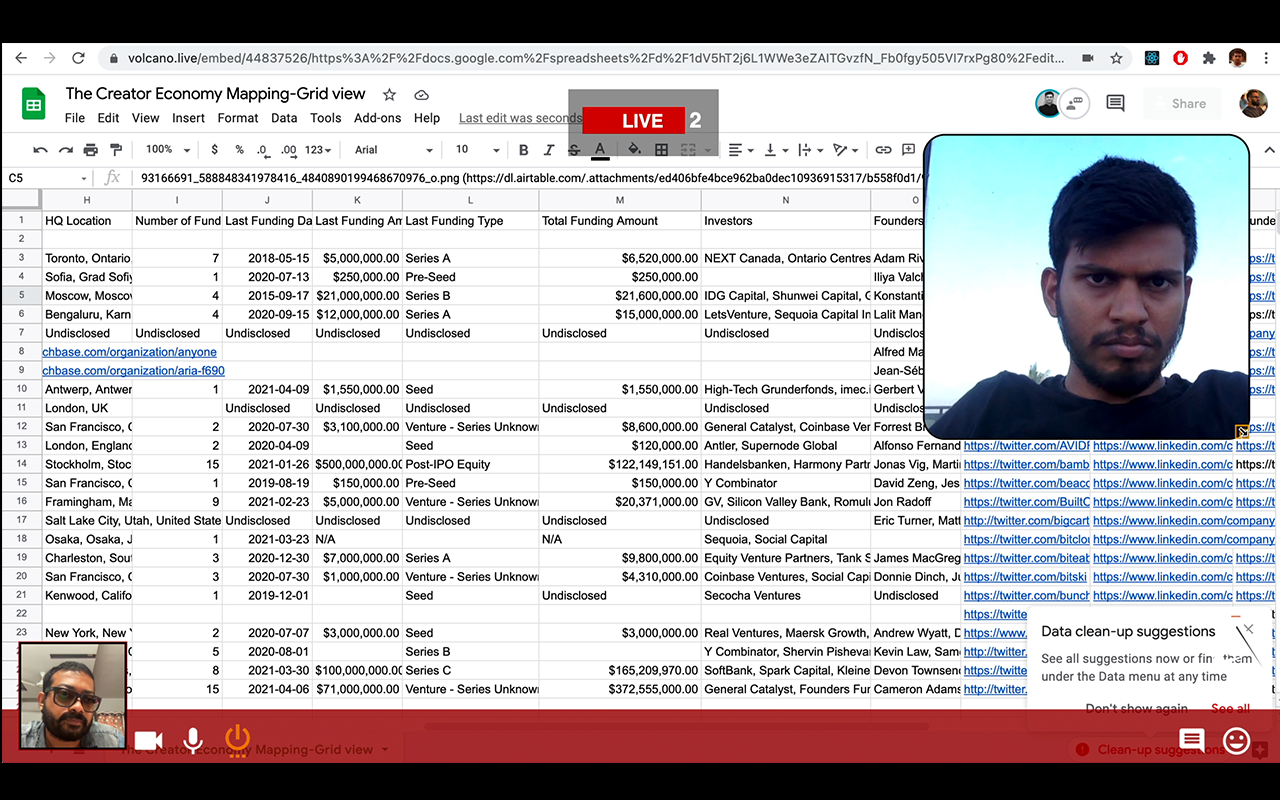Open the emoji reactions smiley icon
Viewport: 1280px width, 800px height.
click(1237, 740)
